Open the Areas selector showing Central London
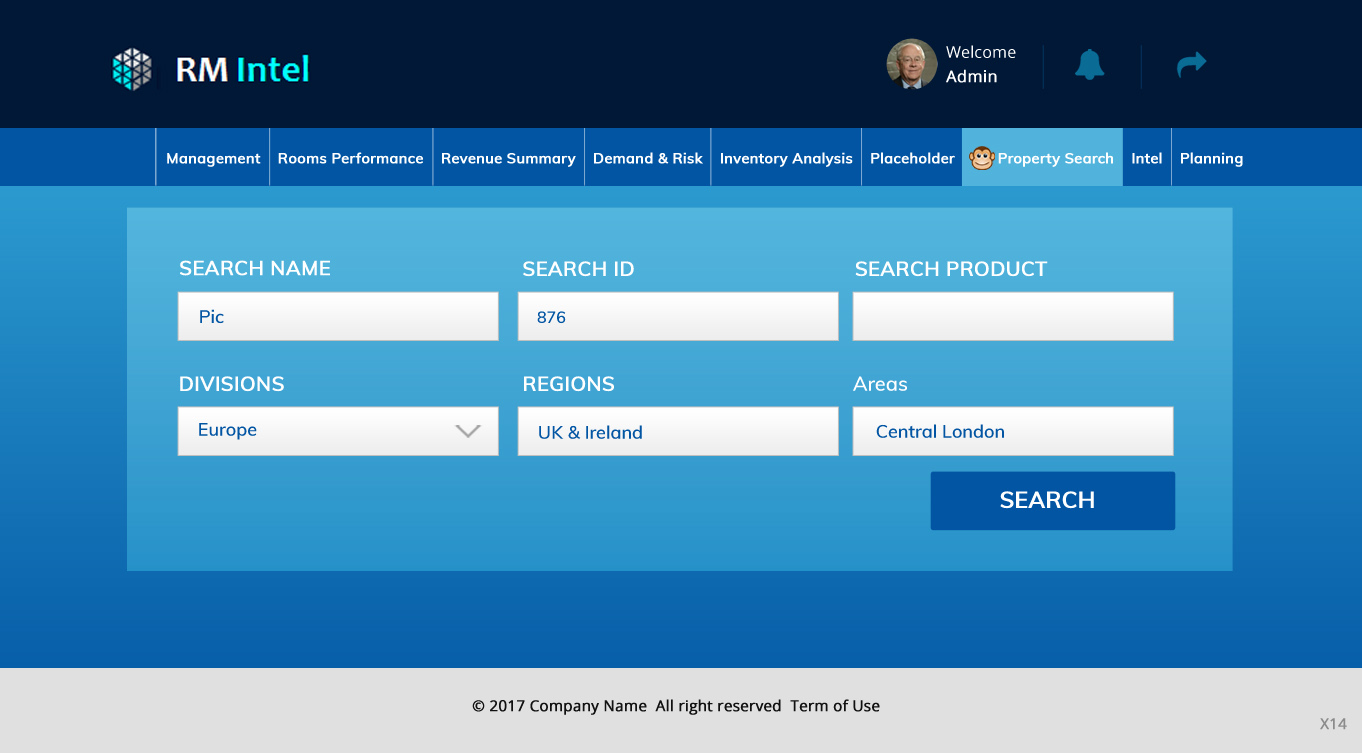 (x=1012, y=431)
